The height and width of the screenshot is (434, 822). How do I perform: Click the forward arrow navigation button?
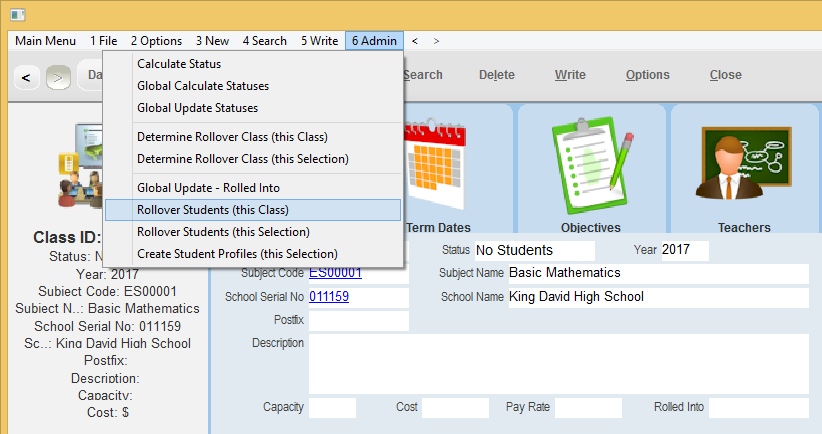tap(58, 76)
